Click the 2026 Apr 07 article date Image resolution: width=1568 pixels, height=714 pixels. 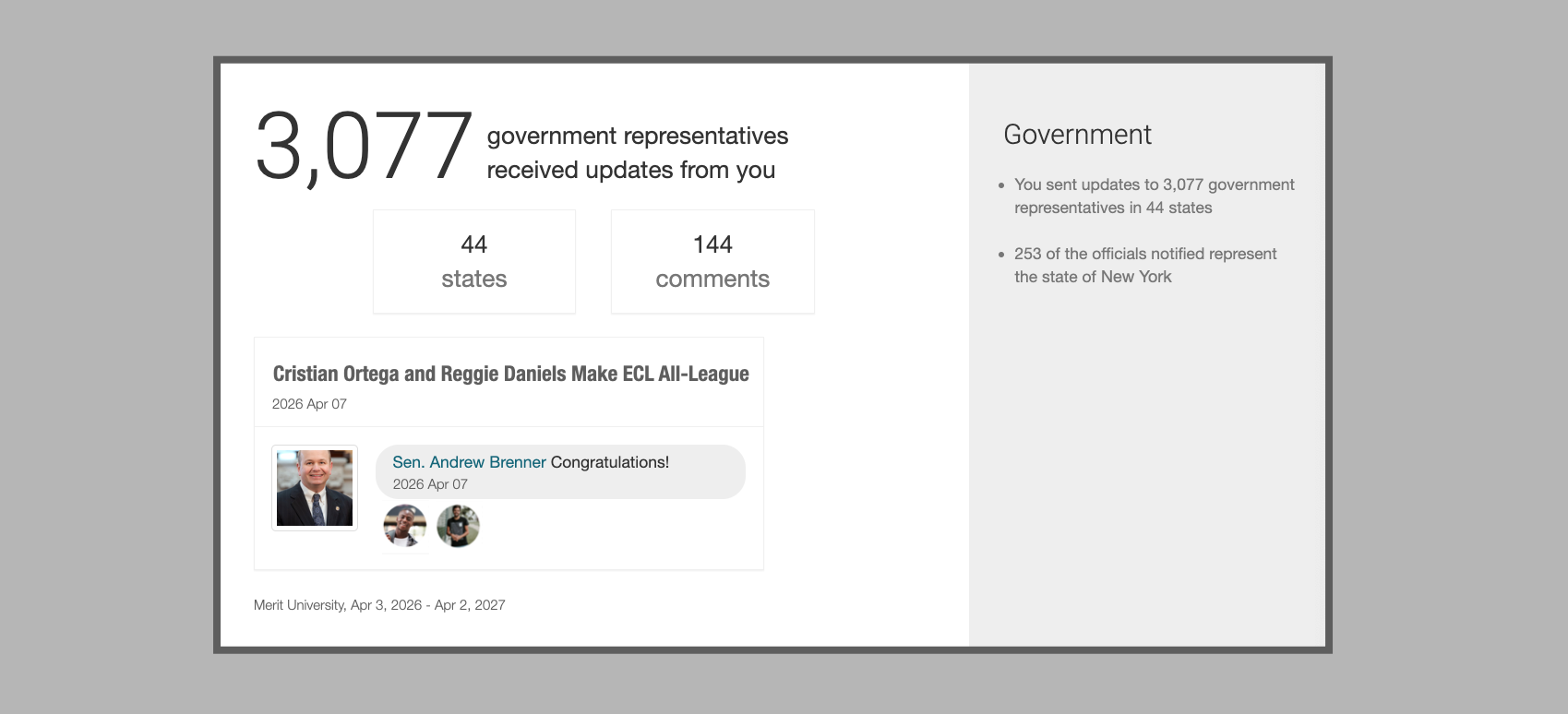(309, 403)
